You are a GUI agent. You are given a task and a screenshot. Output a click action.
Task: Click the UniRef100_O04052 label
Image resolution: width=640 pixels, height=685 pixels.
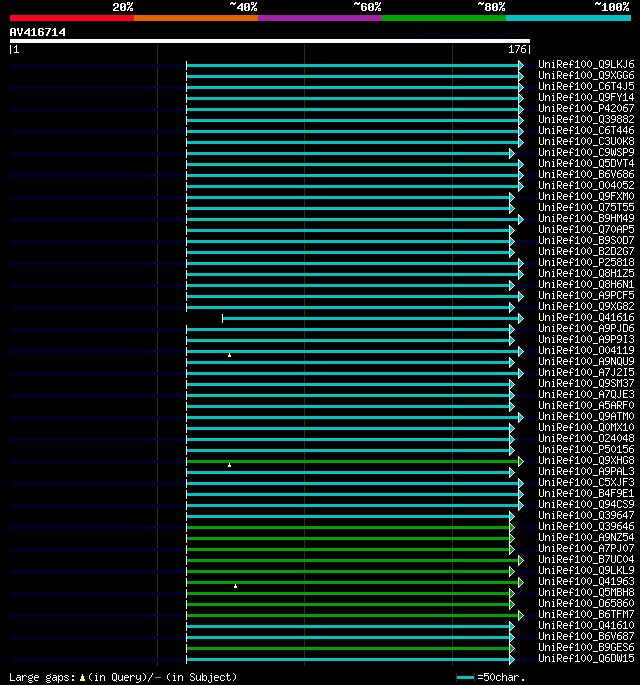coord(586,186)
